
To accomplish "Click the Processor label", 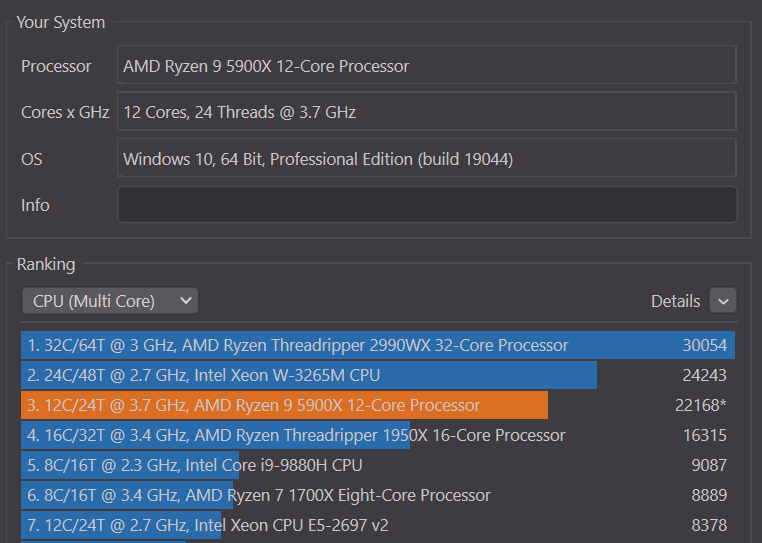I will click(x=56, y=66).
